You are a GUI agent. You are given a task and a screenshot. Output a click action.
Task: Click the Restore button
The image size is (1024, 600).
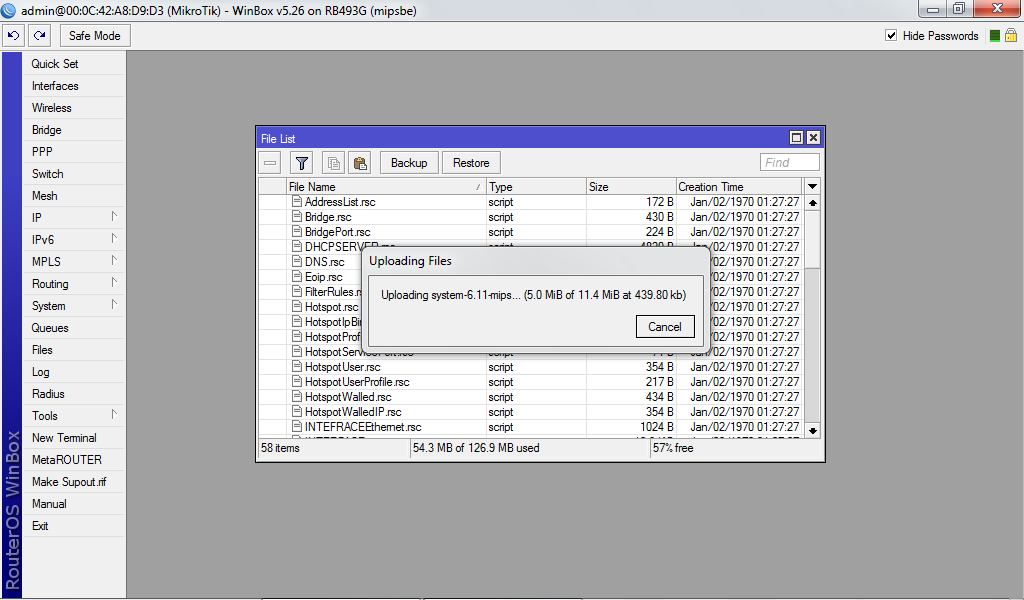[x=472, y=163]
